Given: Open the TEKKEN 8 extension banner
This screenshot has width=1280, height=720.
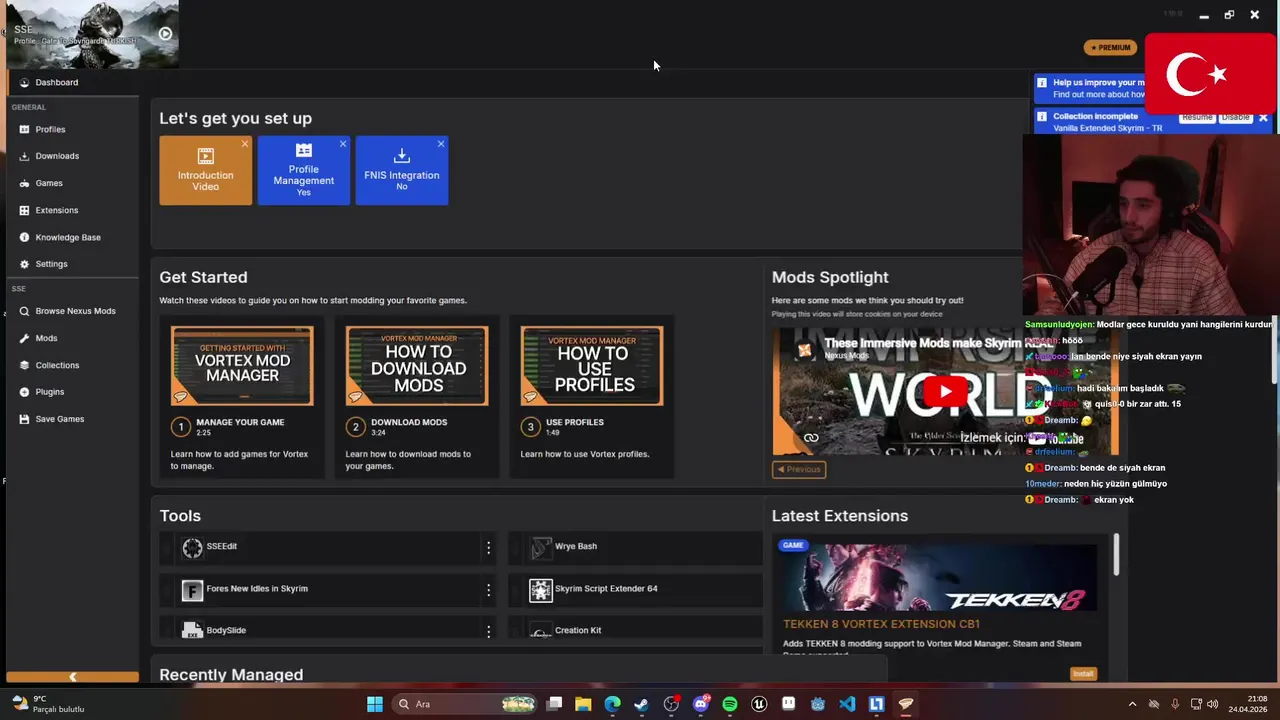Looking at the screenshot, I should [940, 575].
